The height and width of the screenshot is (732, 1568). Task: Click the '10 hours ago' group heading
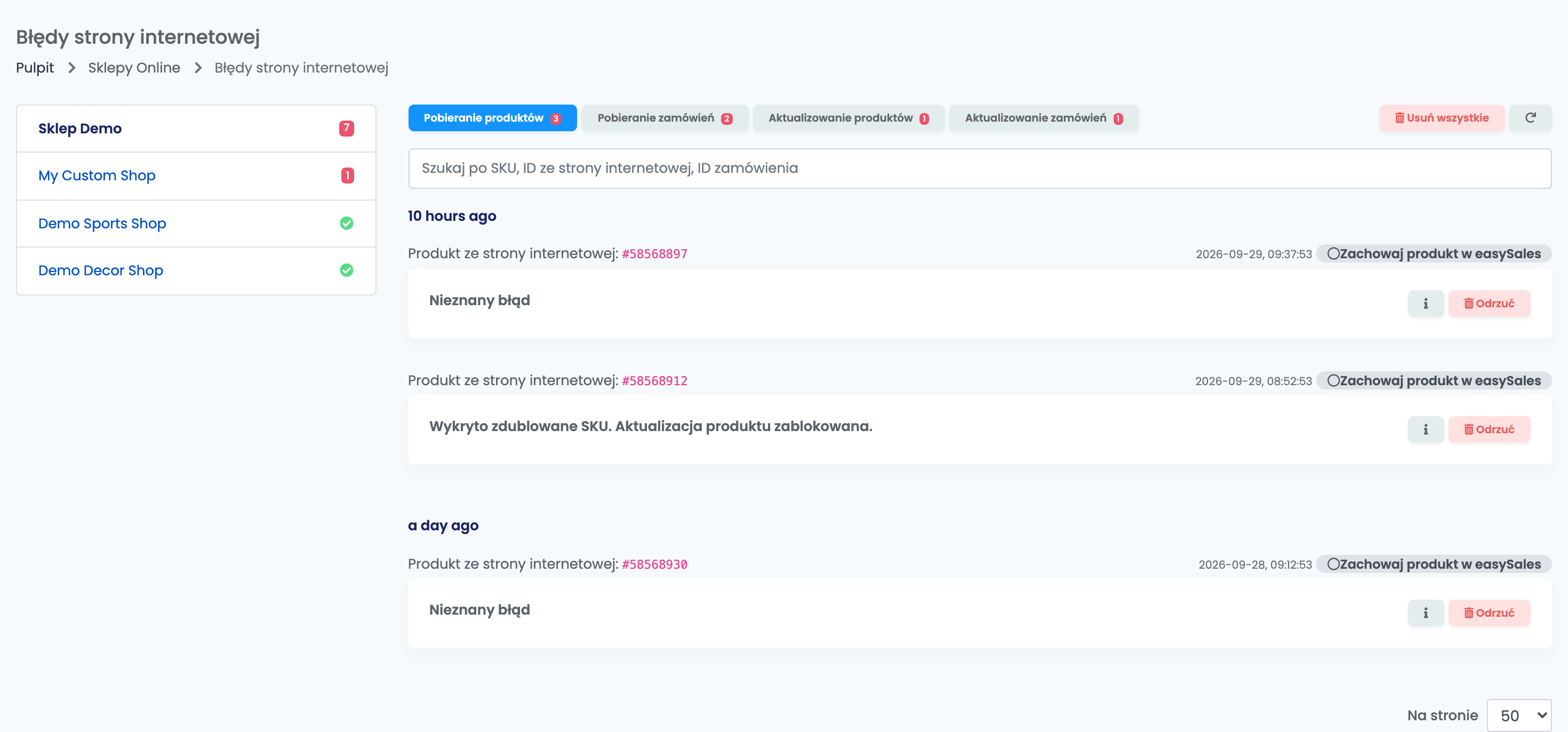(452, 216)
